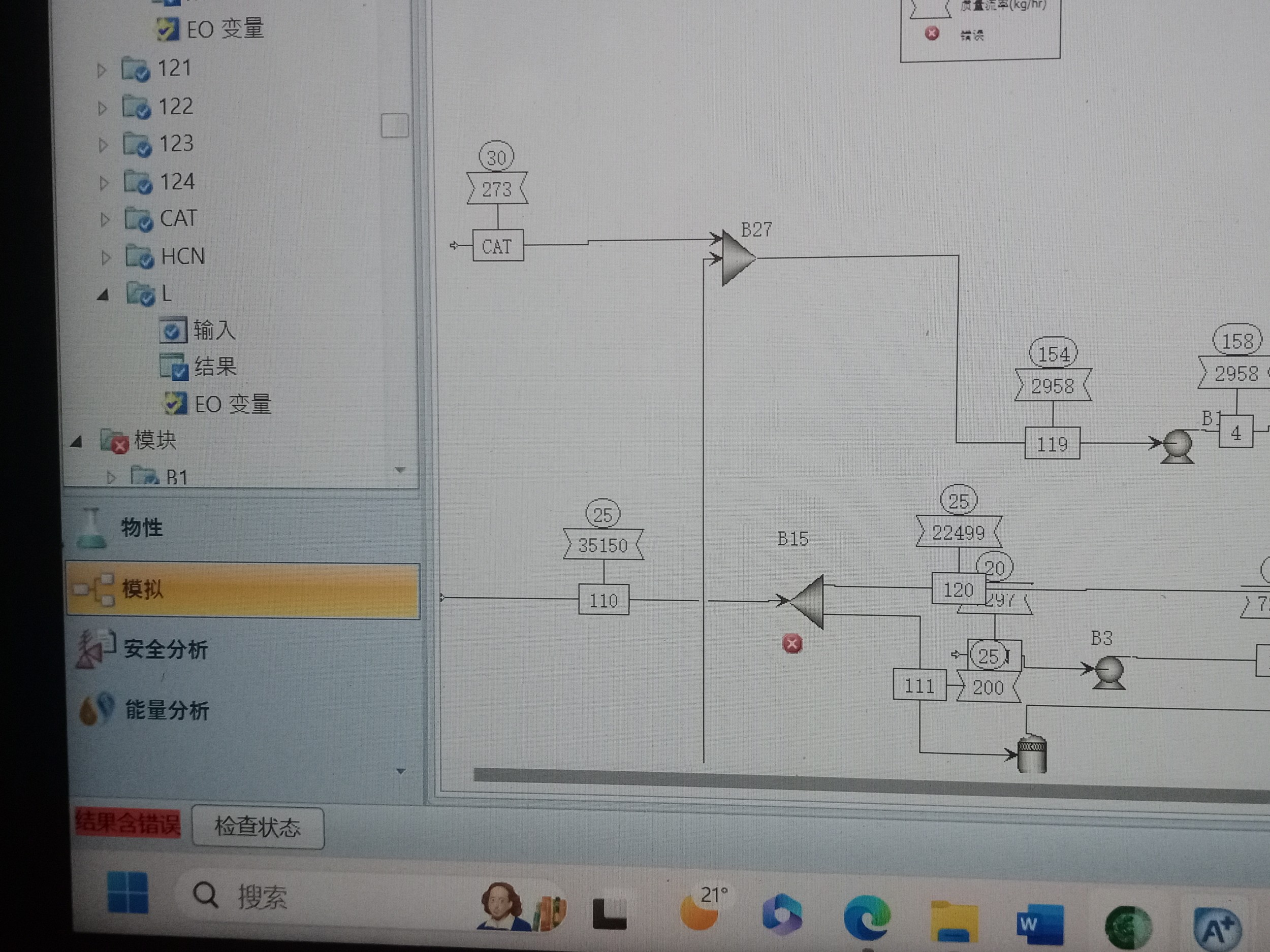The height and width of the screenshot is (952, 1270).
Task: Open the 结果 form under L
Action: tap(199, 367)
